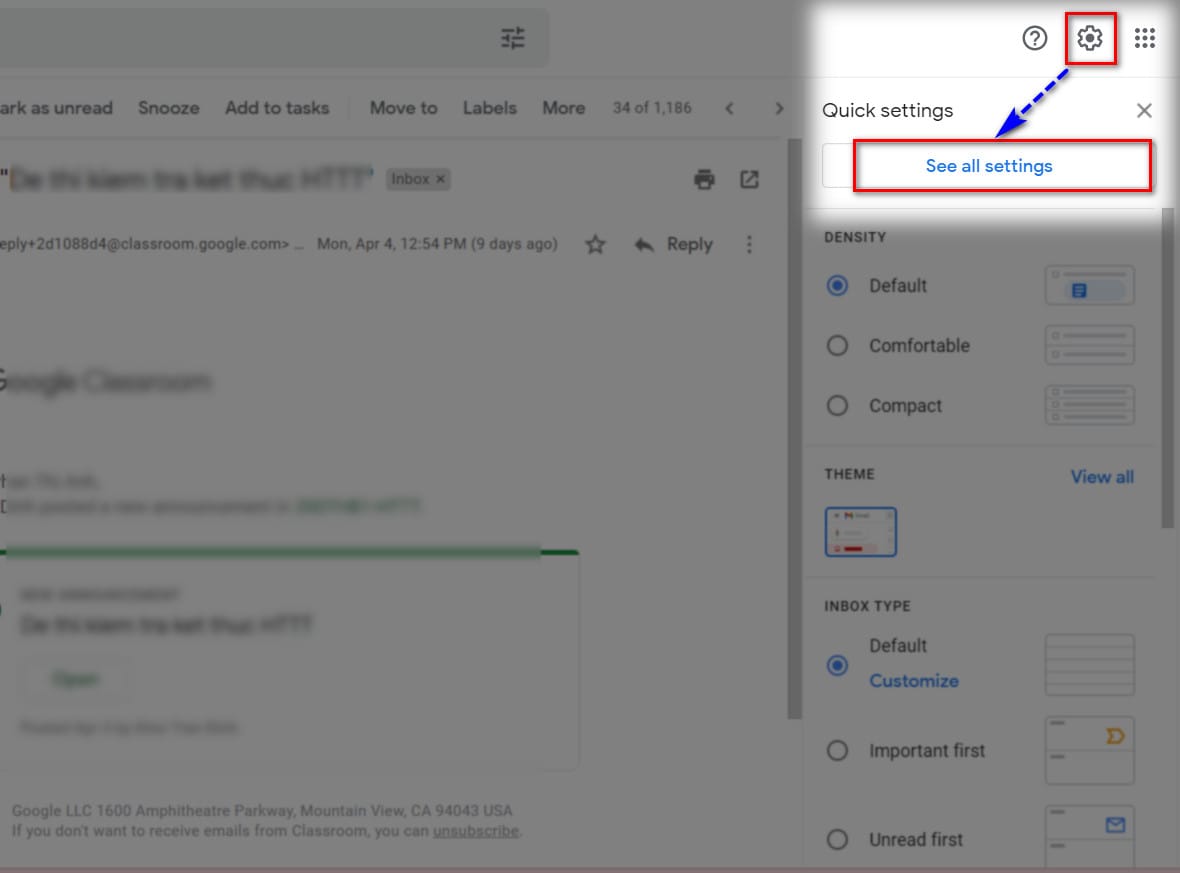Print the email with printer icon
Image resolution: width=1180 pixels, height=873 pixels.
point(704,179)
